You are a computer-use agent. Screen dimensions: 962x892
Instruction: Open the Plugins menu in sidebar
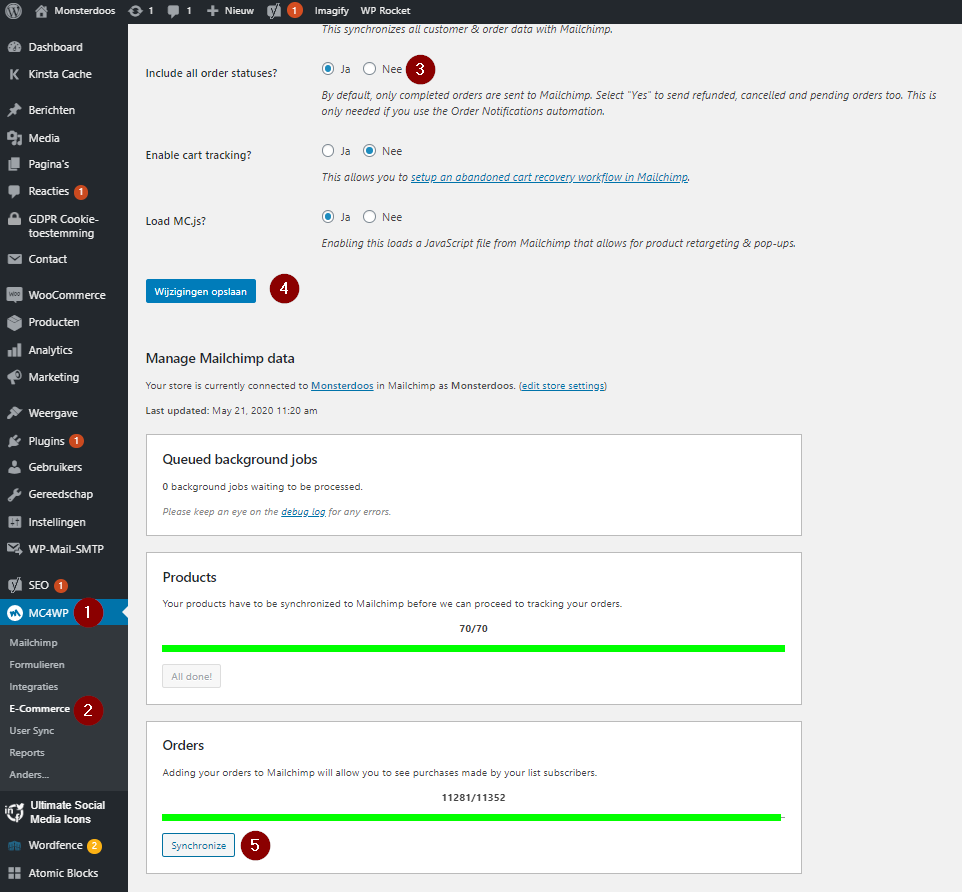pos(46,441)
